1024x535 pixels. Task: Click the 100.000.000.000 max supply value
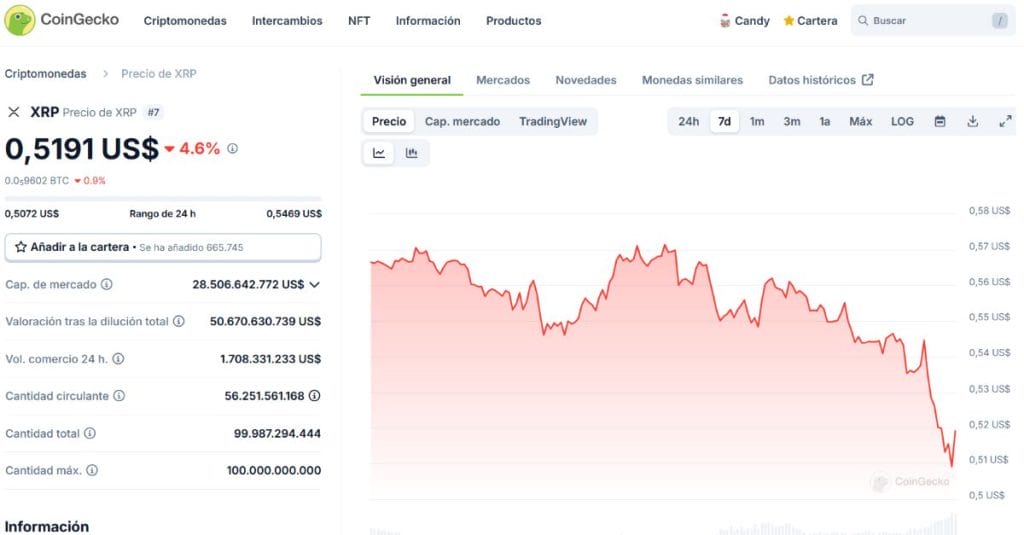[274, 470]
